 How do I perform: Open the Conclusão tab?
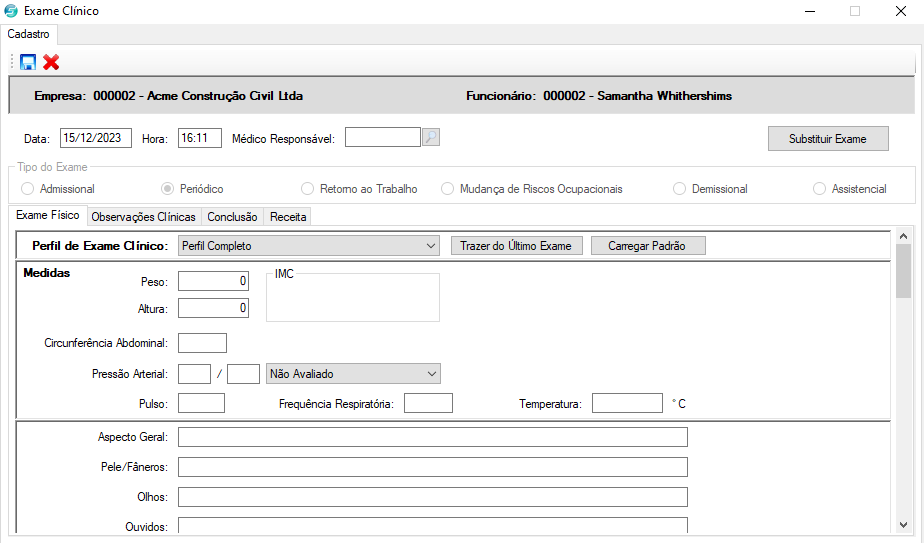pos(232,217)
